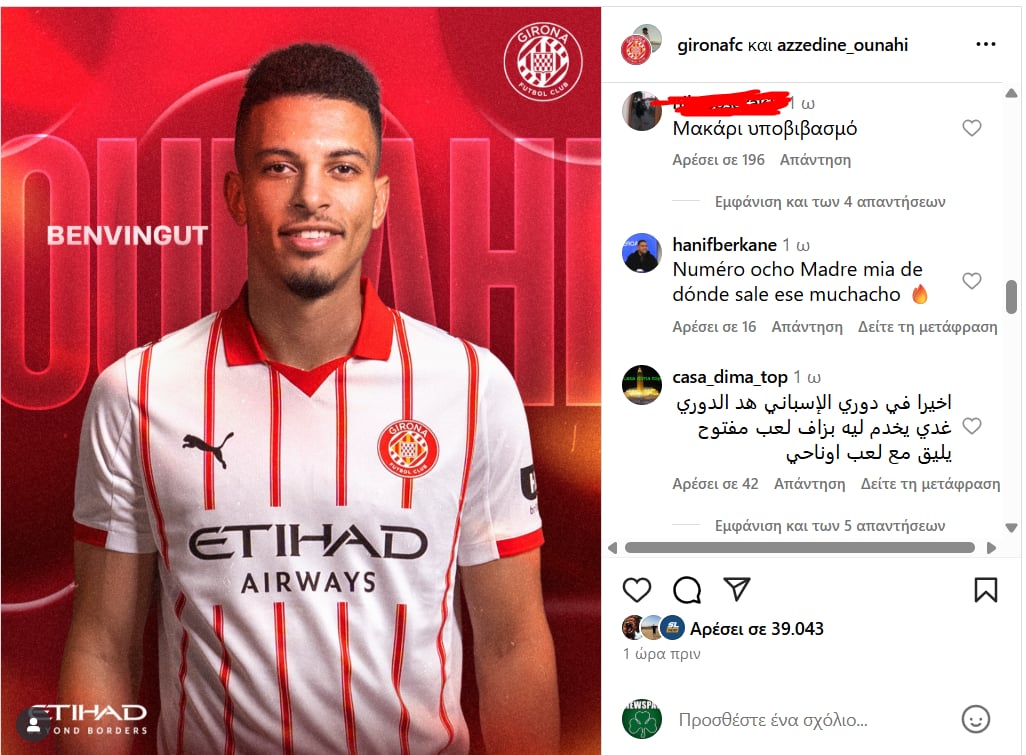
Task: Click the horizontal scrollbar right arrow
Action: 991,548
